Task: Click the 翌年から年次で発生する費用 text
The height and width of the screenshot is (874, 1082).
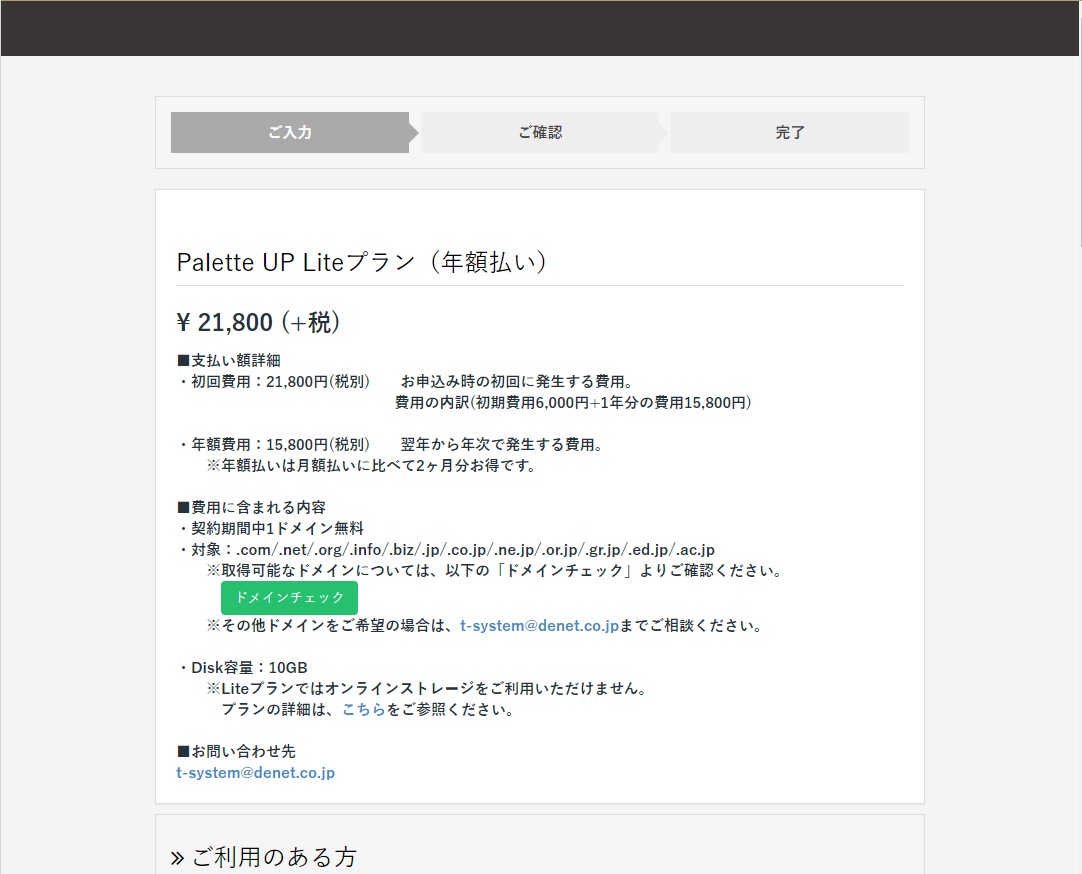Action: [x=502, y=444]
